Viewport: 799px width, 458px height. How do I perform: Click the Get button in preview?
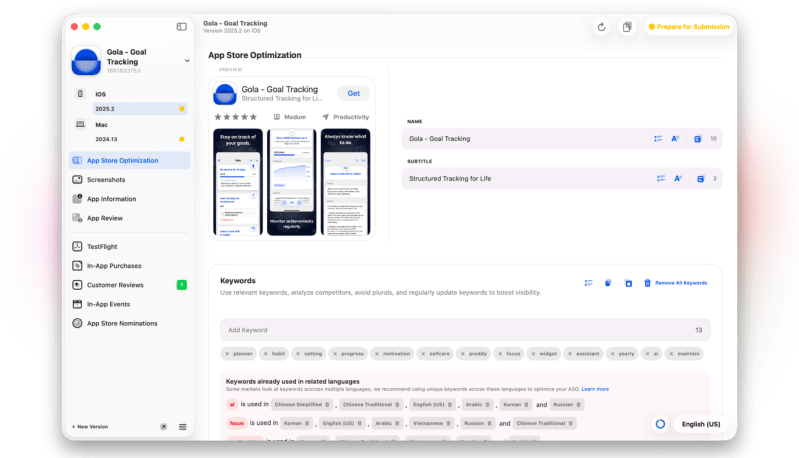point(354,93)
